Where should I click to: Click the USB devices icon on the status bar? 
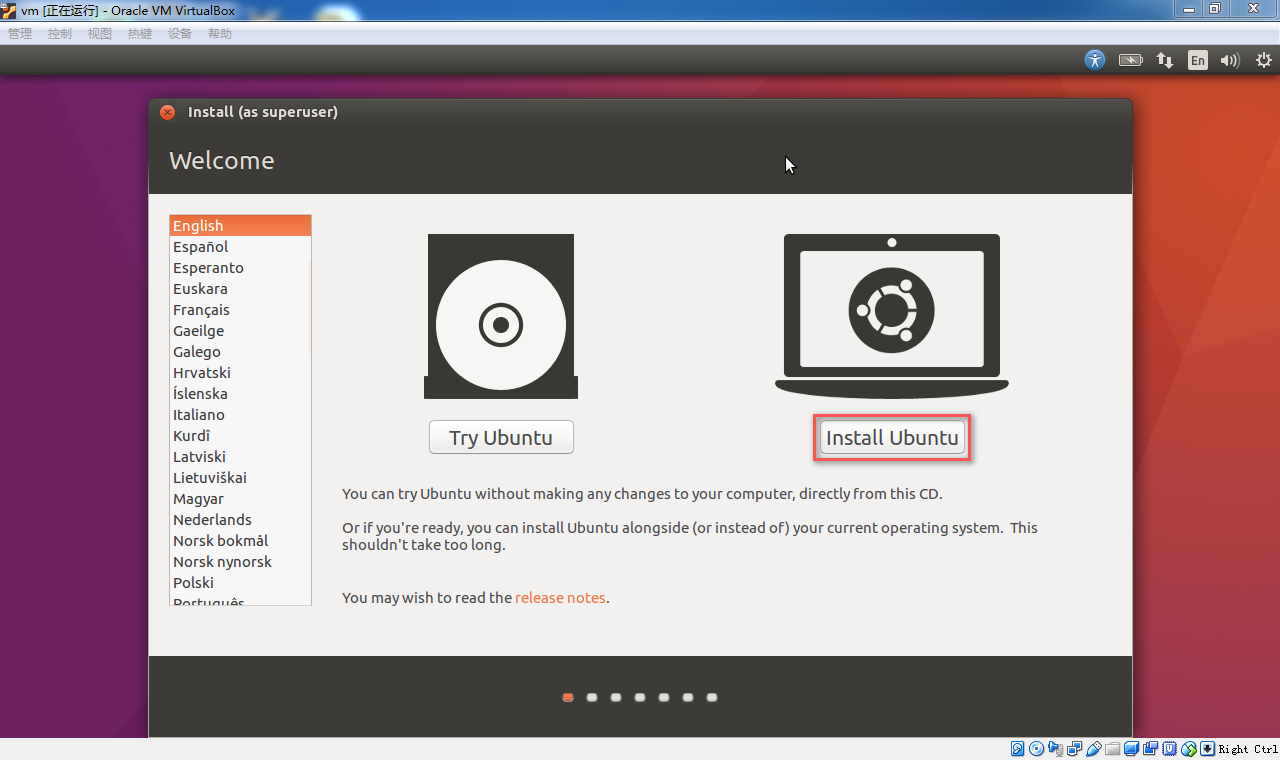pos(1094,748)
